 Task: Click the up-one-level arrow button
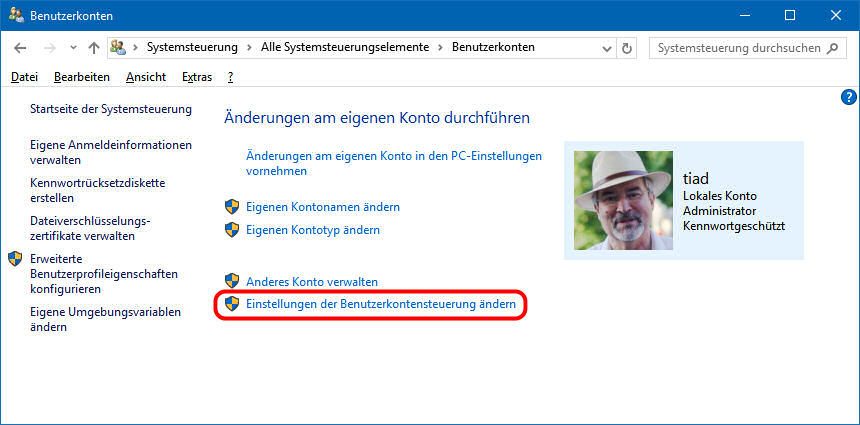coord(94,48)
